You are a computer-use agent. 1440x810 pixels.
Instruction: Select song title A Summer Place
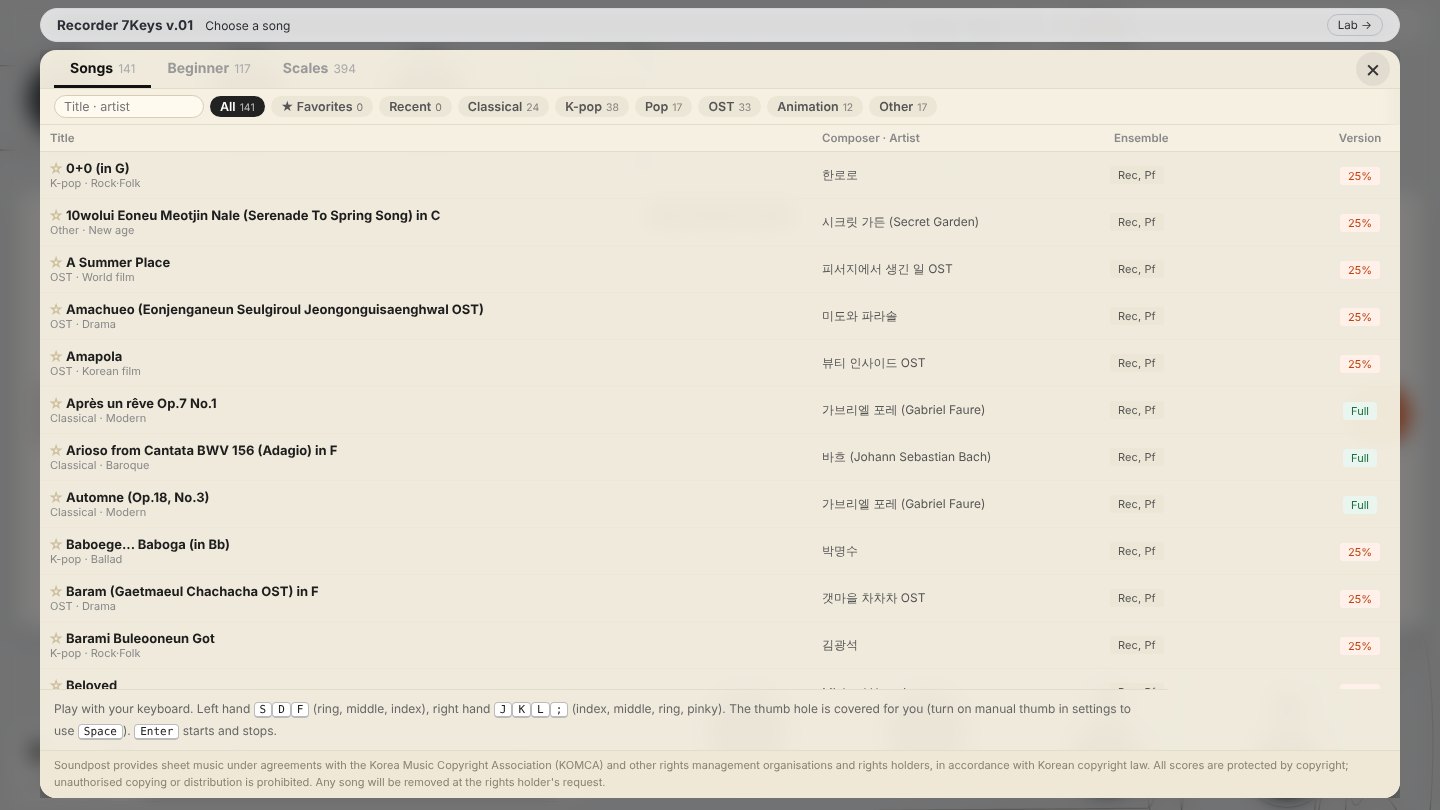[x=118, y=262]
